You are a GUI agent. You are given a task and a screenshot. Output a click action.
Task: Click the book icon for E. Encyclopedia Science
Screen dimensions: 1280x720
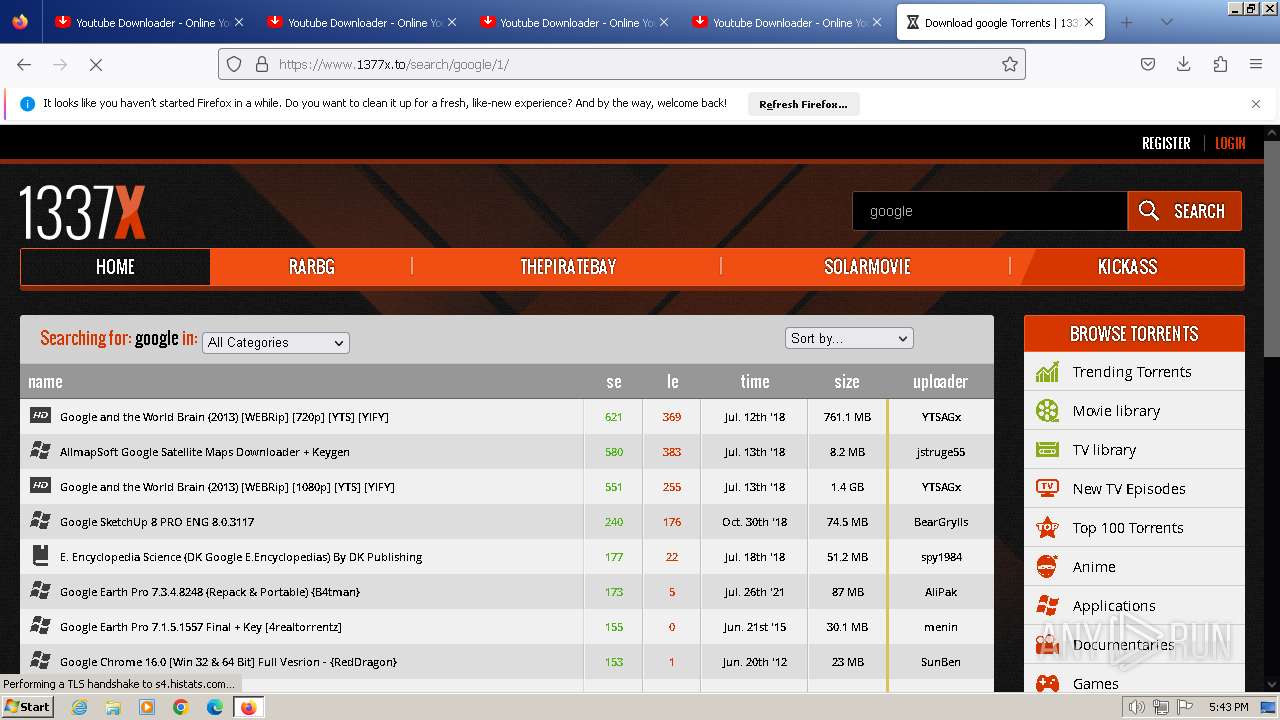tap(40, 556)
